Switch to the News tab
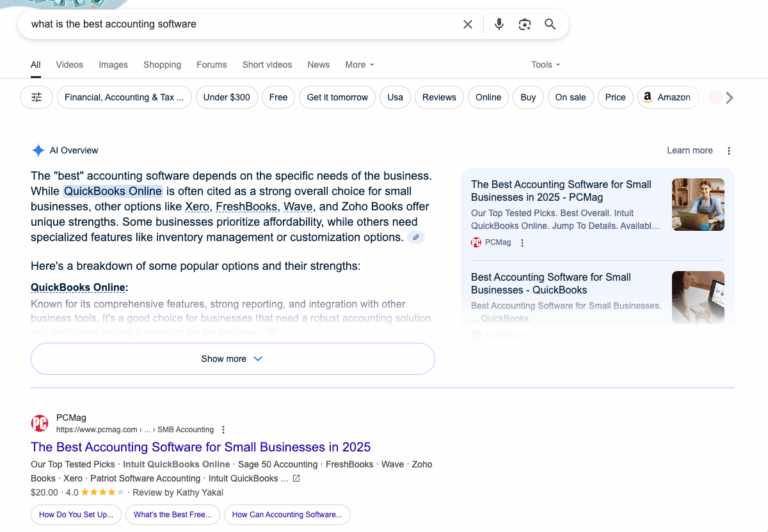This screenshot has width=768, height=532. click(318, 65)
